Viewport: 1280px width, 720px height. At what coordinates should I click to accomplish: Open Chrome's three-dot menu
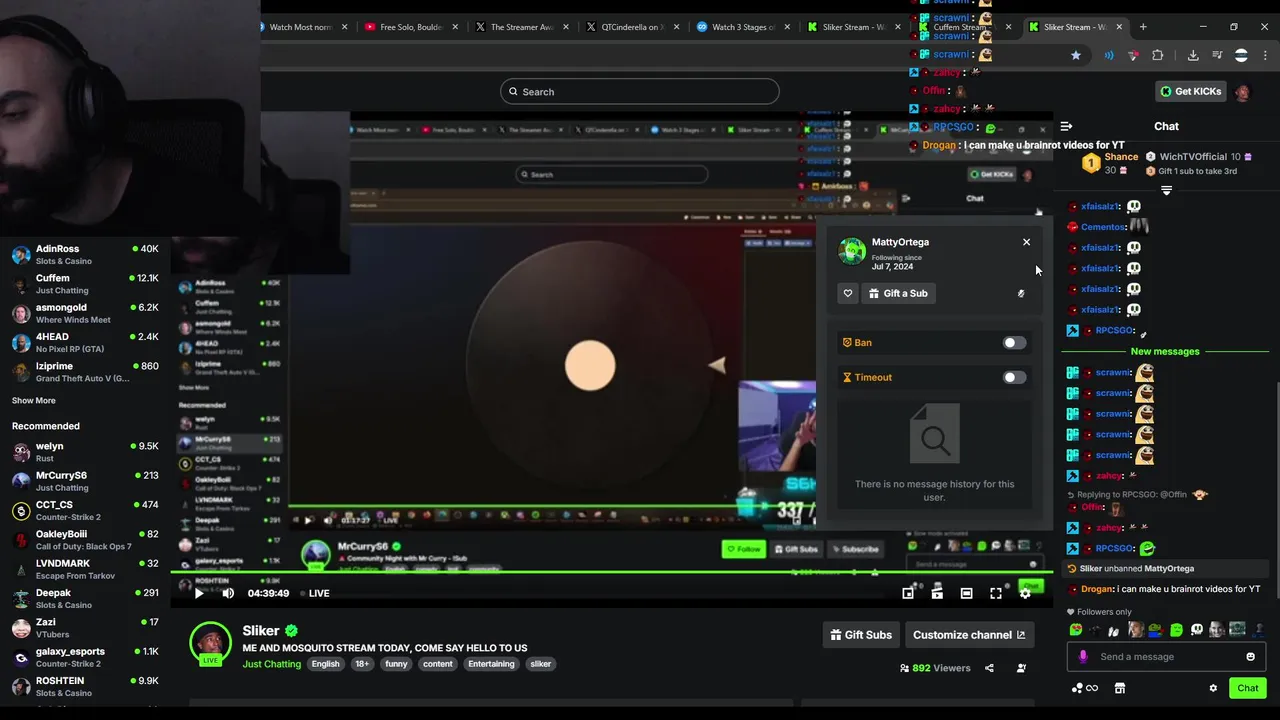tap(1267, 55)
